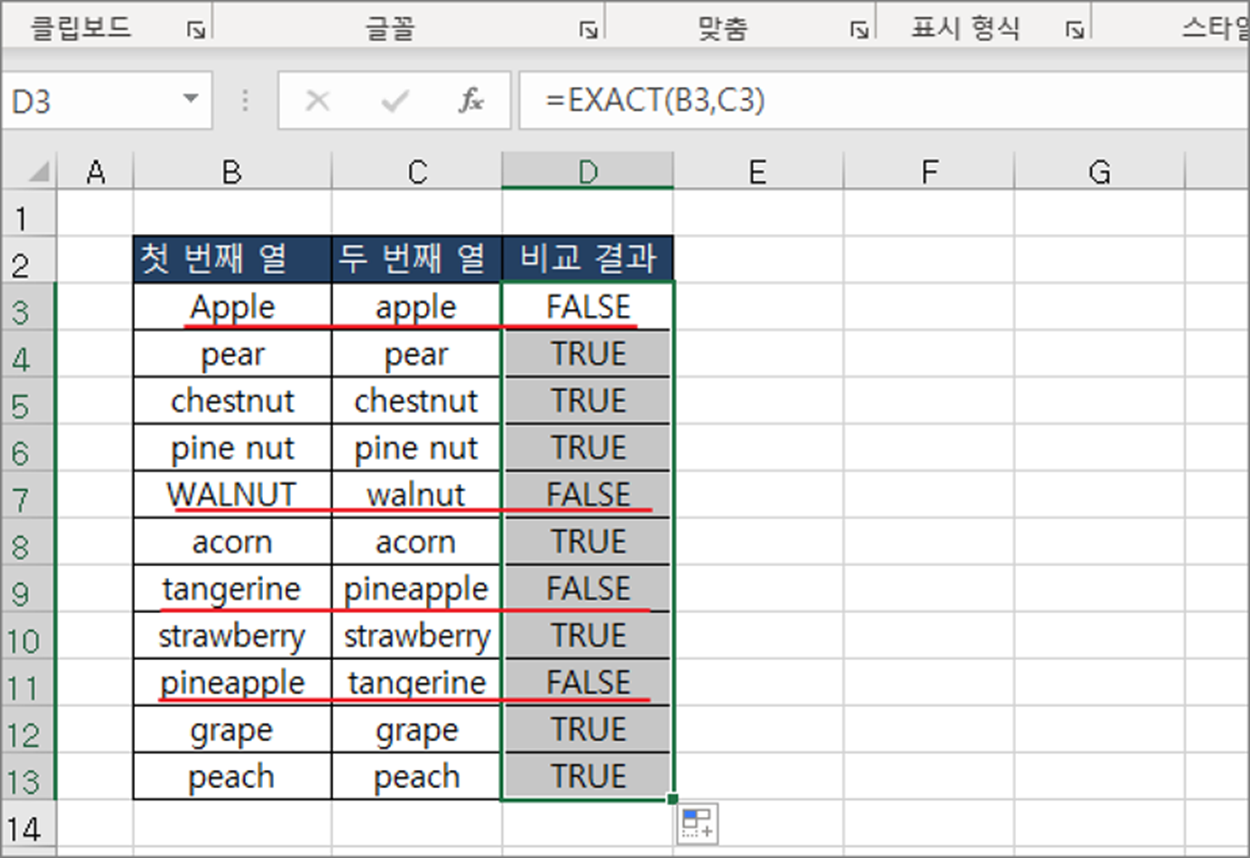Select column D header
The height and width of the screenshot is (858, 1250).
588,173
